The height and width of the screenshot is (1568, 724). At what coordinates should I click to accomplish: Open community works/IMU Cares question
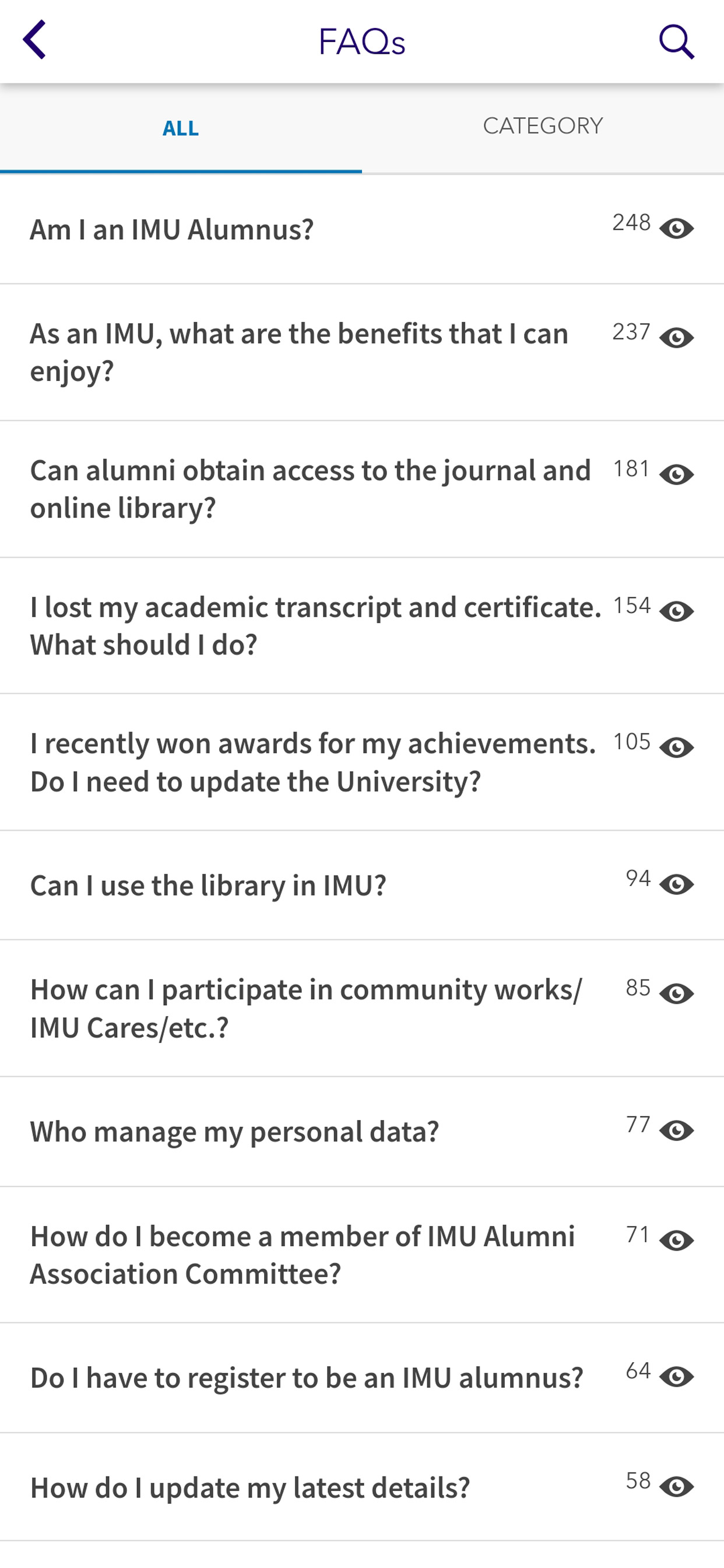(x=362, y=1008)
